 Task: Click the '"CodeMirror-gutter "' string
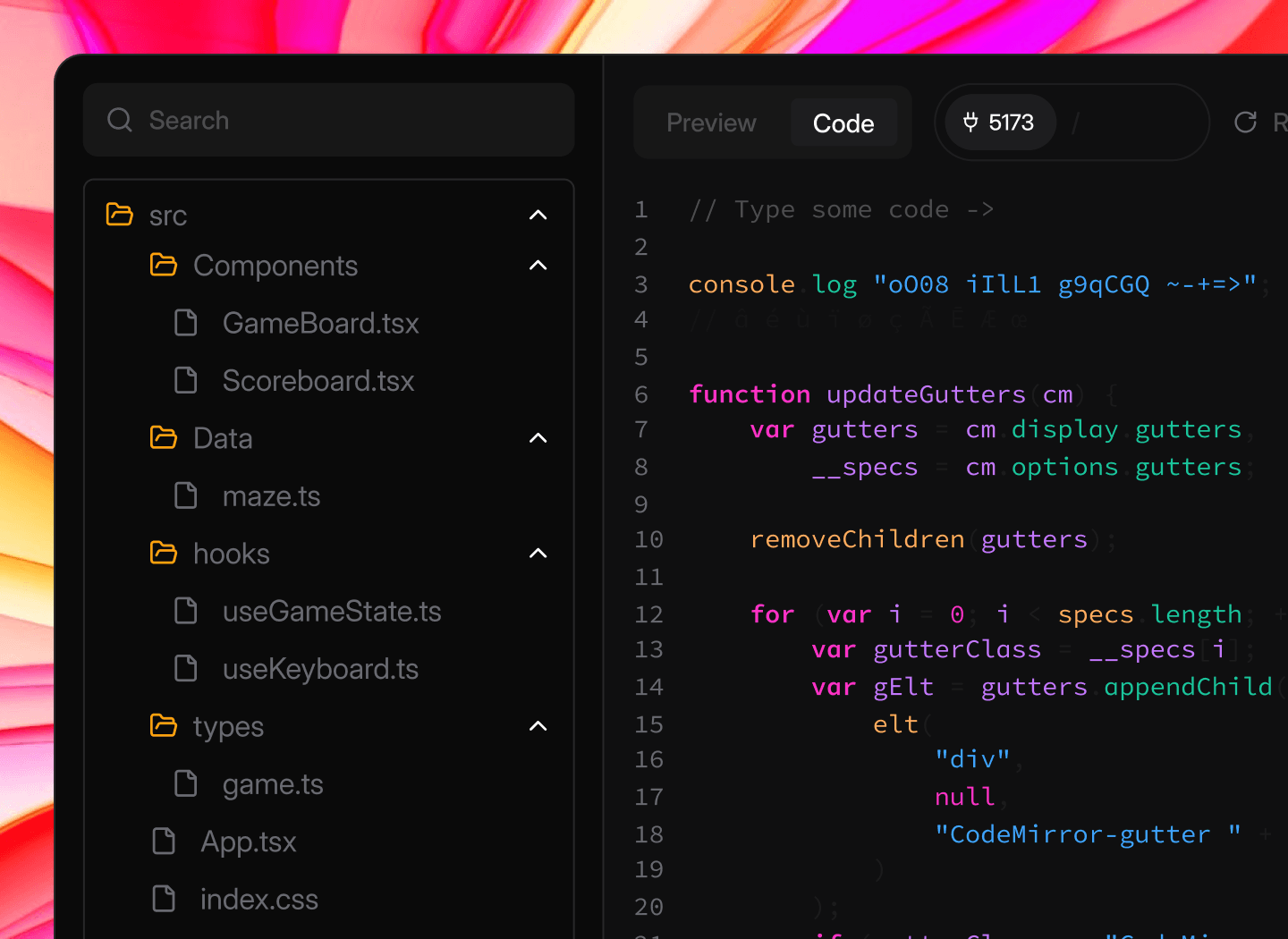(x=1088, y=834)
